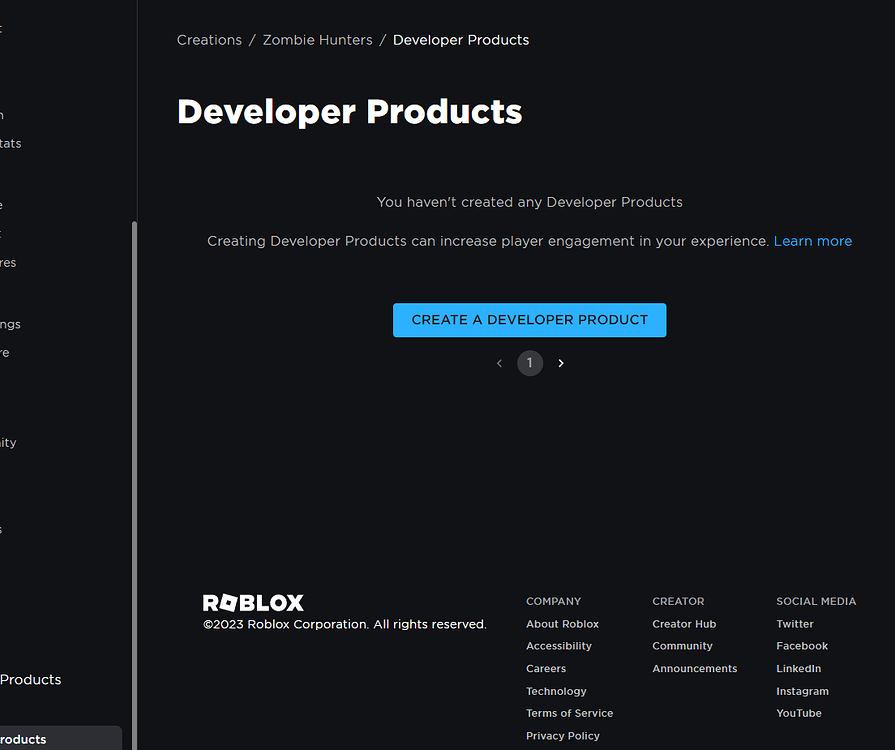The width and height of the screenshot is (895, 750).
Task: Navigate to Creator Hub
Action: (684, 623)
